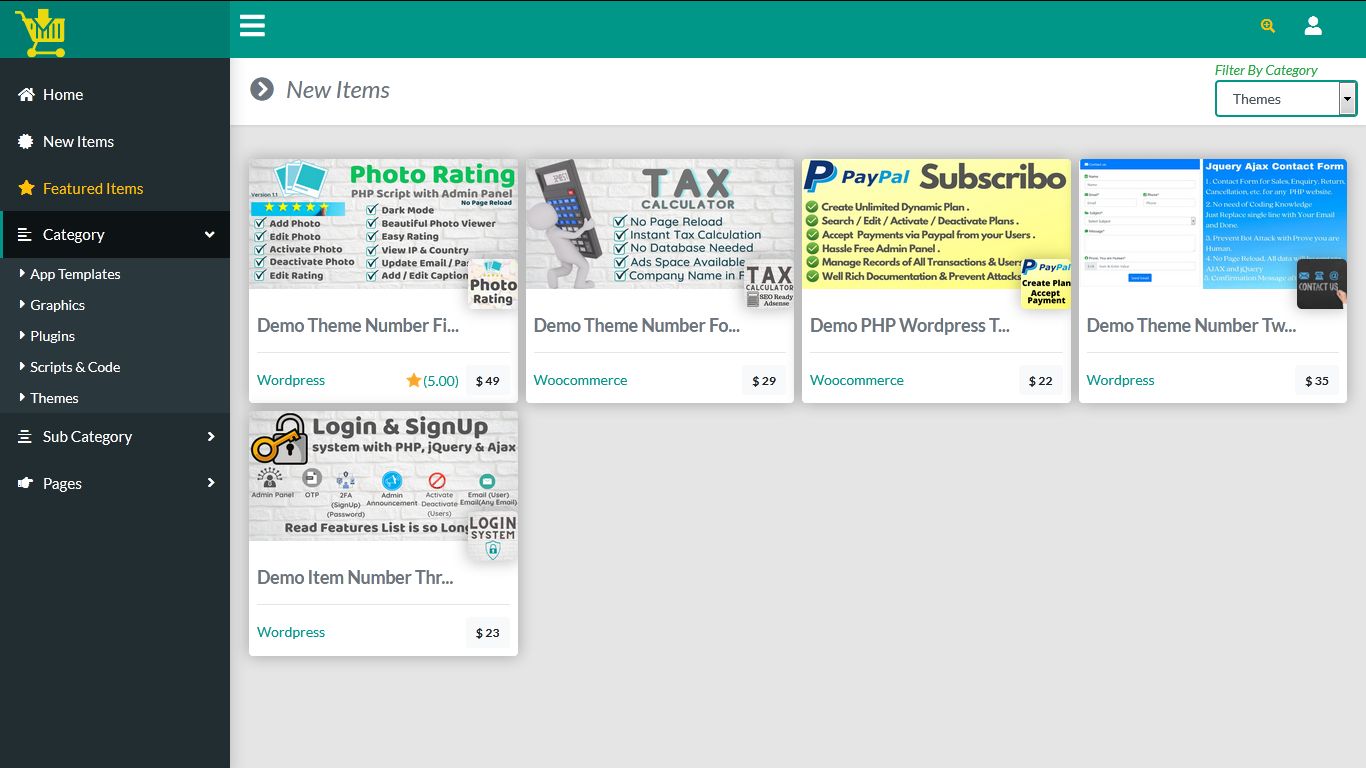Viewport: 1366px width, 768px height.
Task: Expand the Sub Category menu chevron
Action: pyautogui.click(x=211, y=436)
